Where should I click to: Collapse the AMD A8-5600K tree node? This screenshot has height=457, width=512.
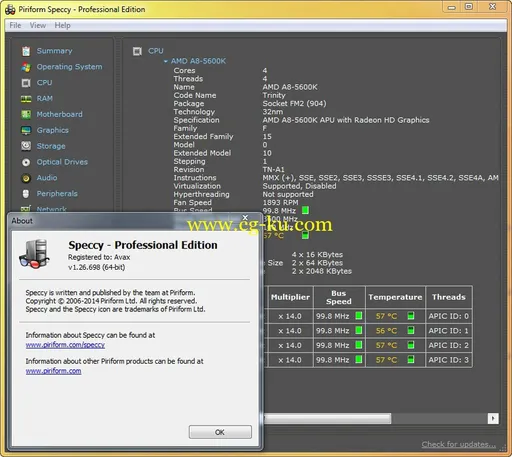tap(165, 61)
